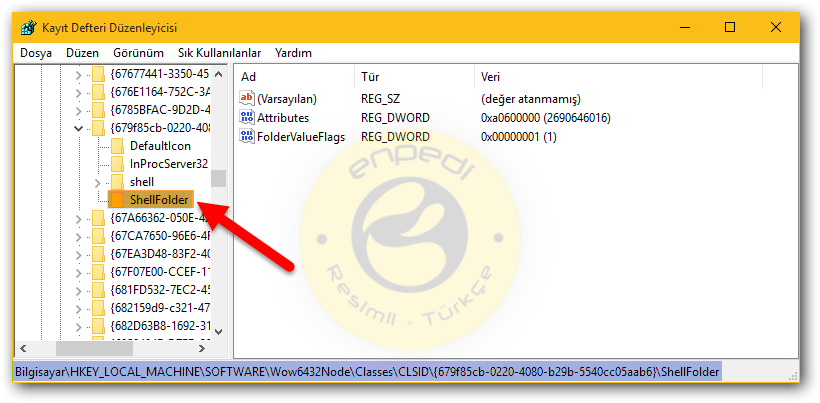Click the shell folder icon

(117, 182)
